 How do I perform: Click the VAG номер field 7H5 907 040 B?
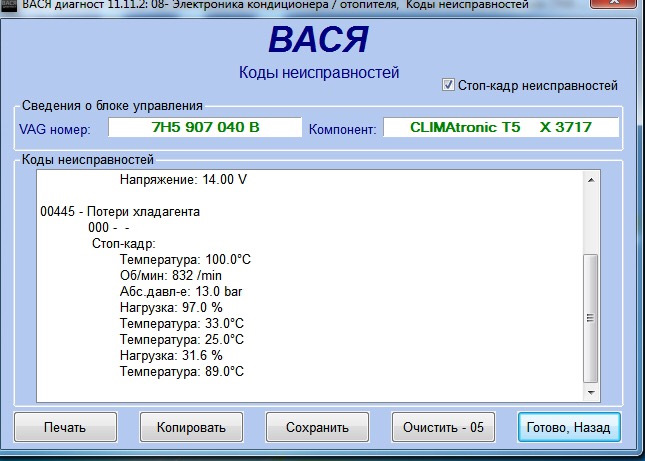[205, 127]
